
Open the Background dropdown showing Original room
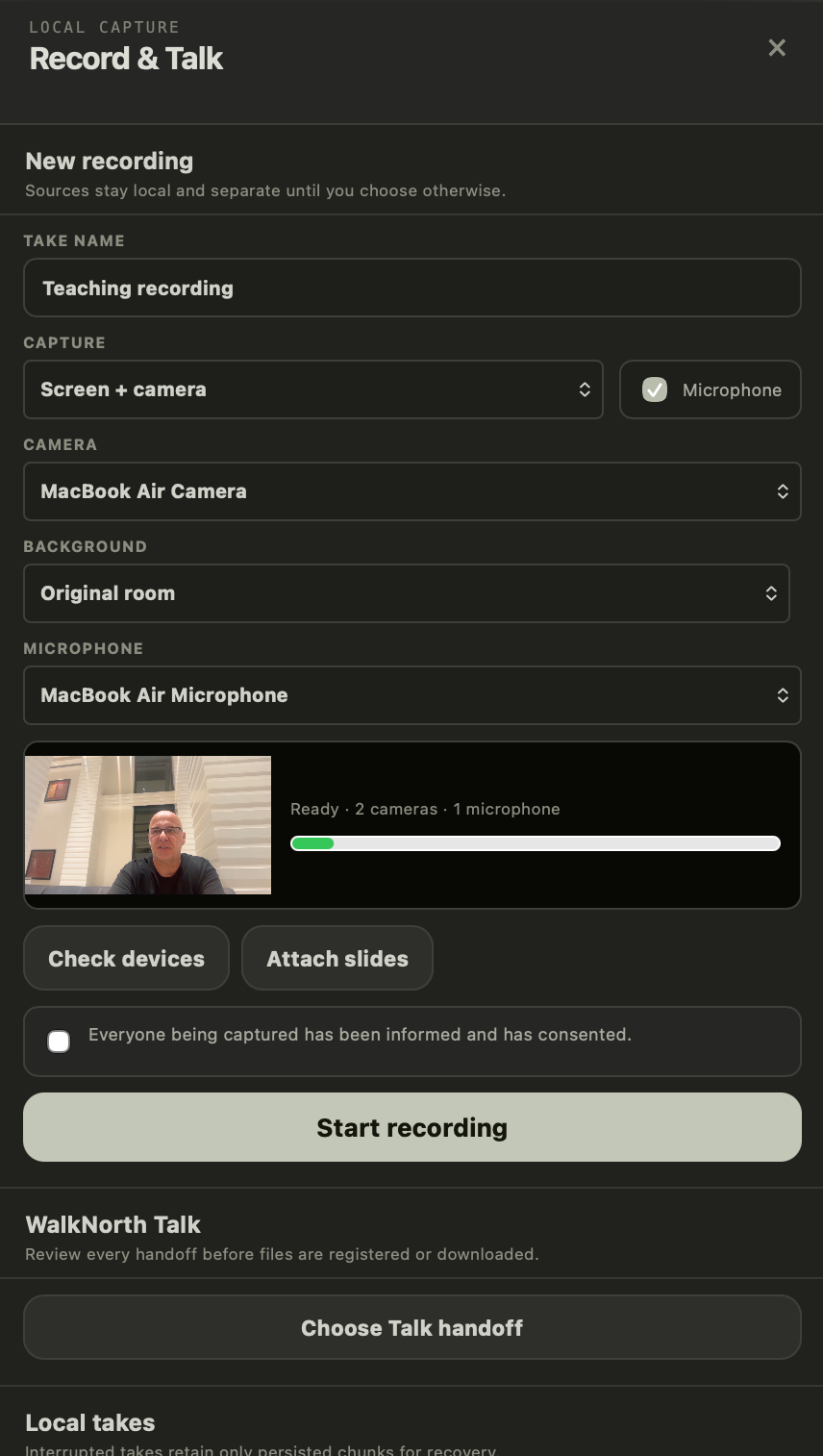[x=406, y=593]
